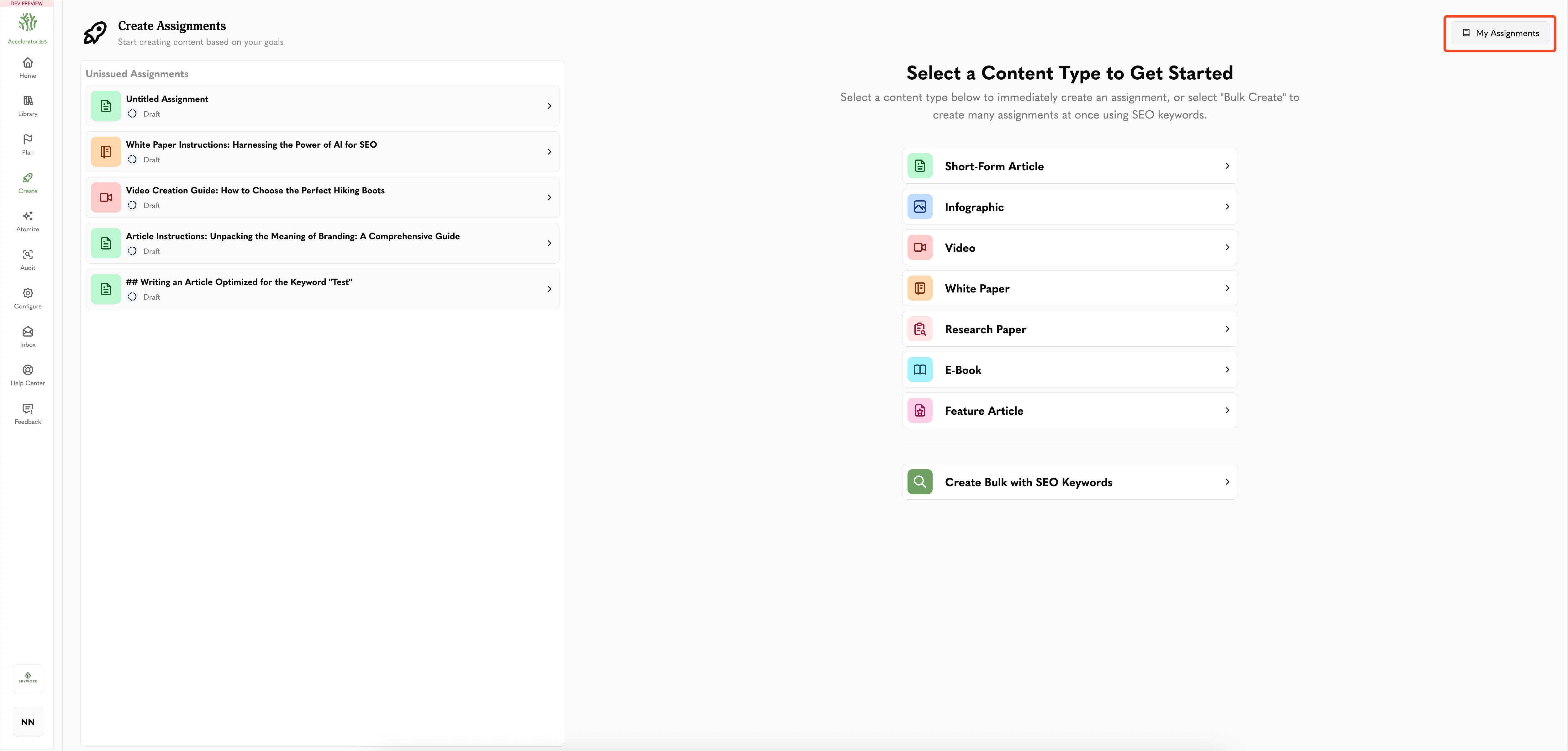Choose the White Paper content type
1568x751 pixels.
pyautogui.click(x=1070, y=288)
